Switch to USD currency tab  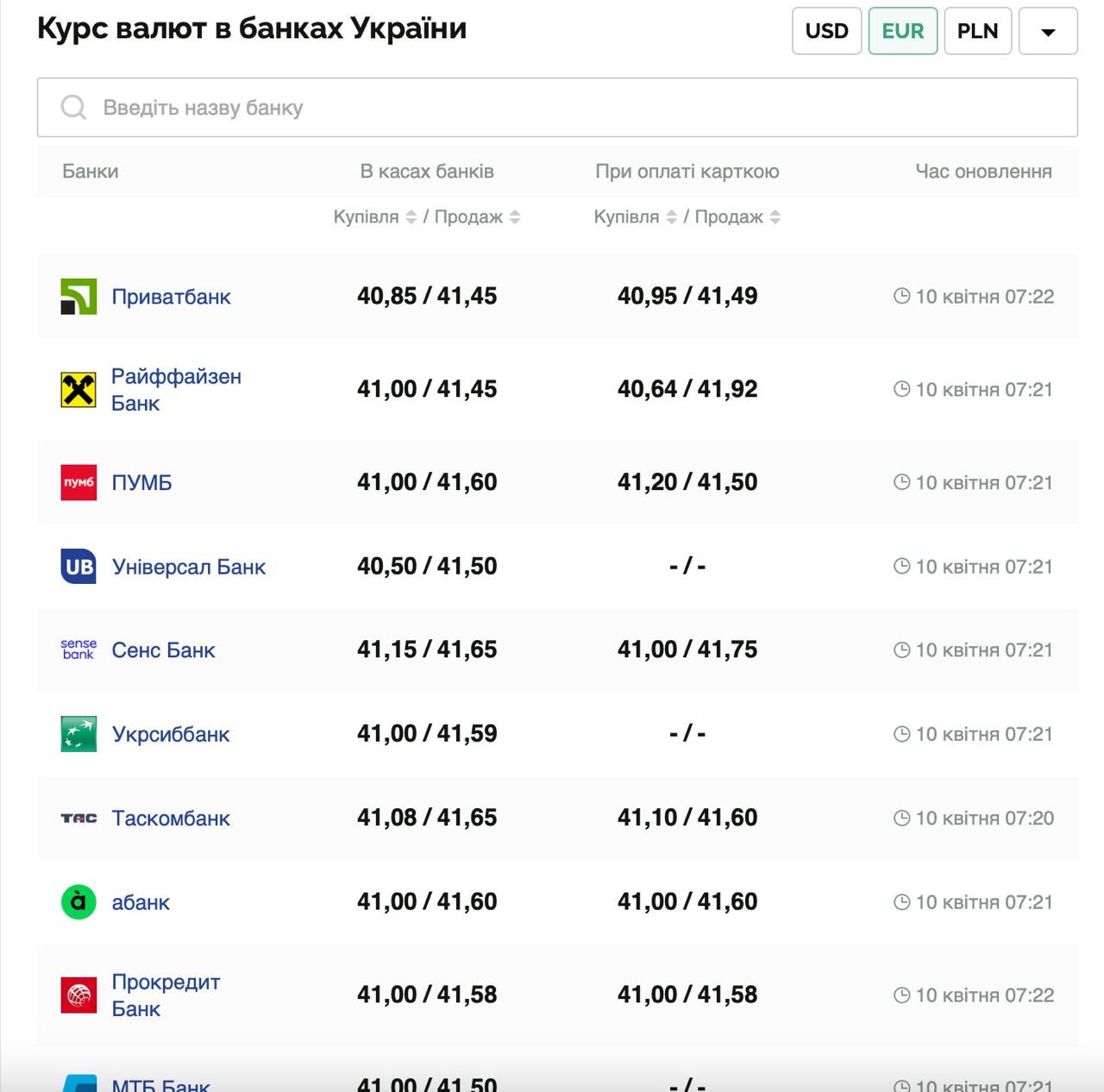point(826,31)
